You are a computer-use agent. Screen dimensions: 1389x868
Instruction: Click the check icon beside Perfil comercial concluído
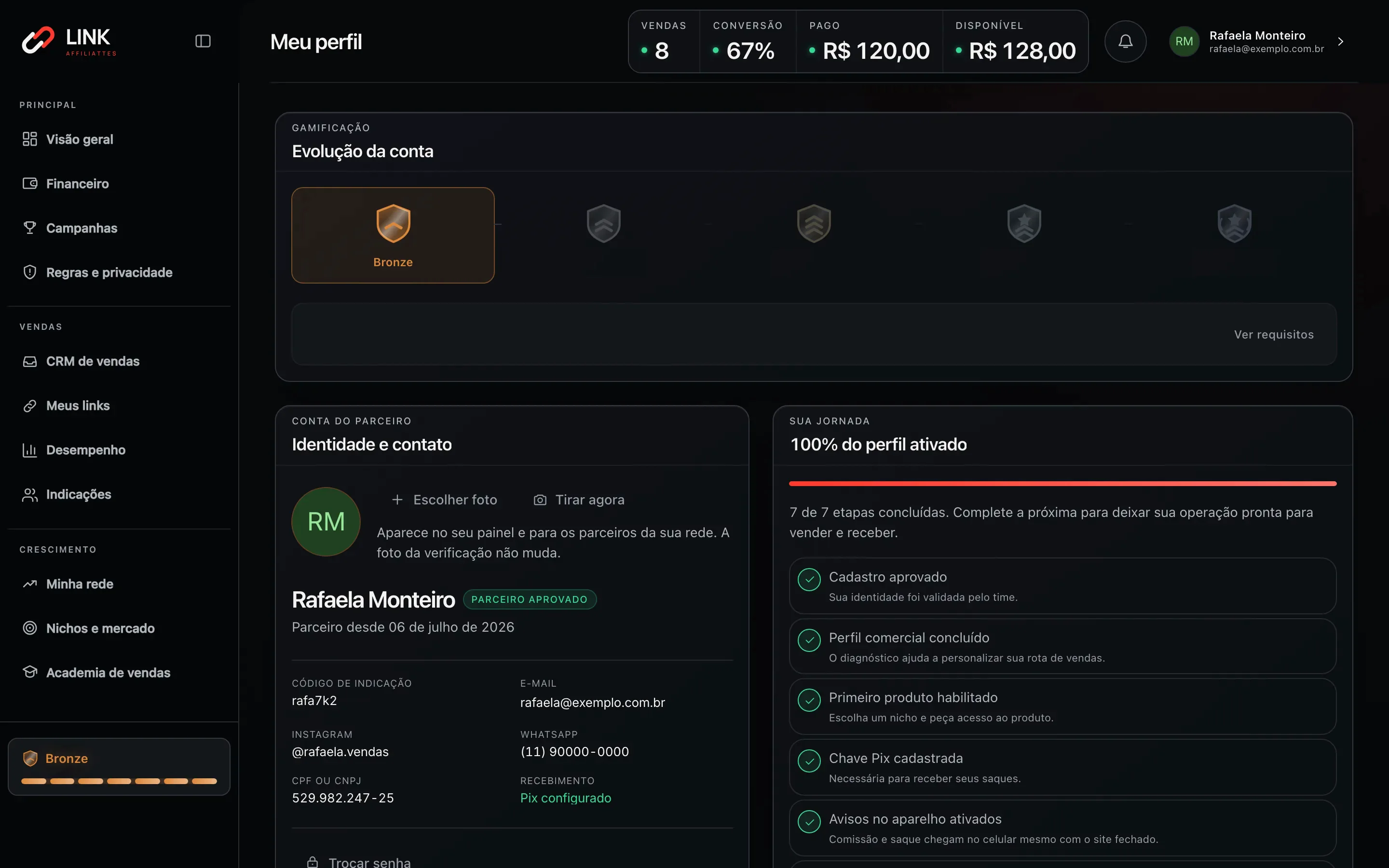pyautogui.click(x=809, y=640)
